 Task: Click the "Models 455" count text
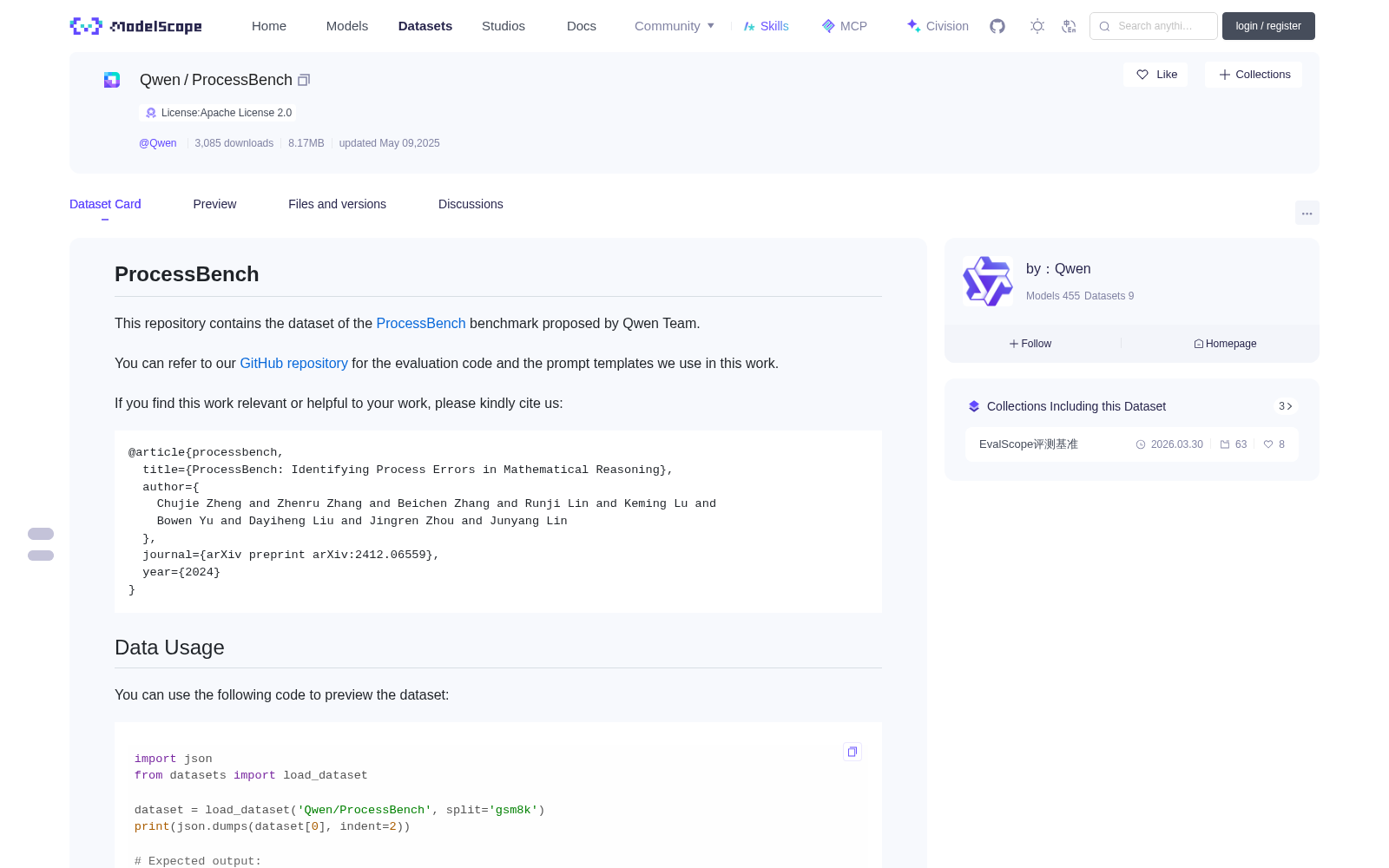(x=1053, y=296)
